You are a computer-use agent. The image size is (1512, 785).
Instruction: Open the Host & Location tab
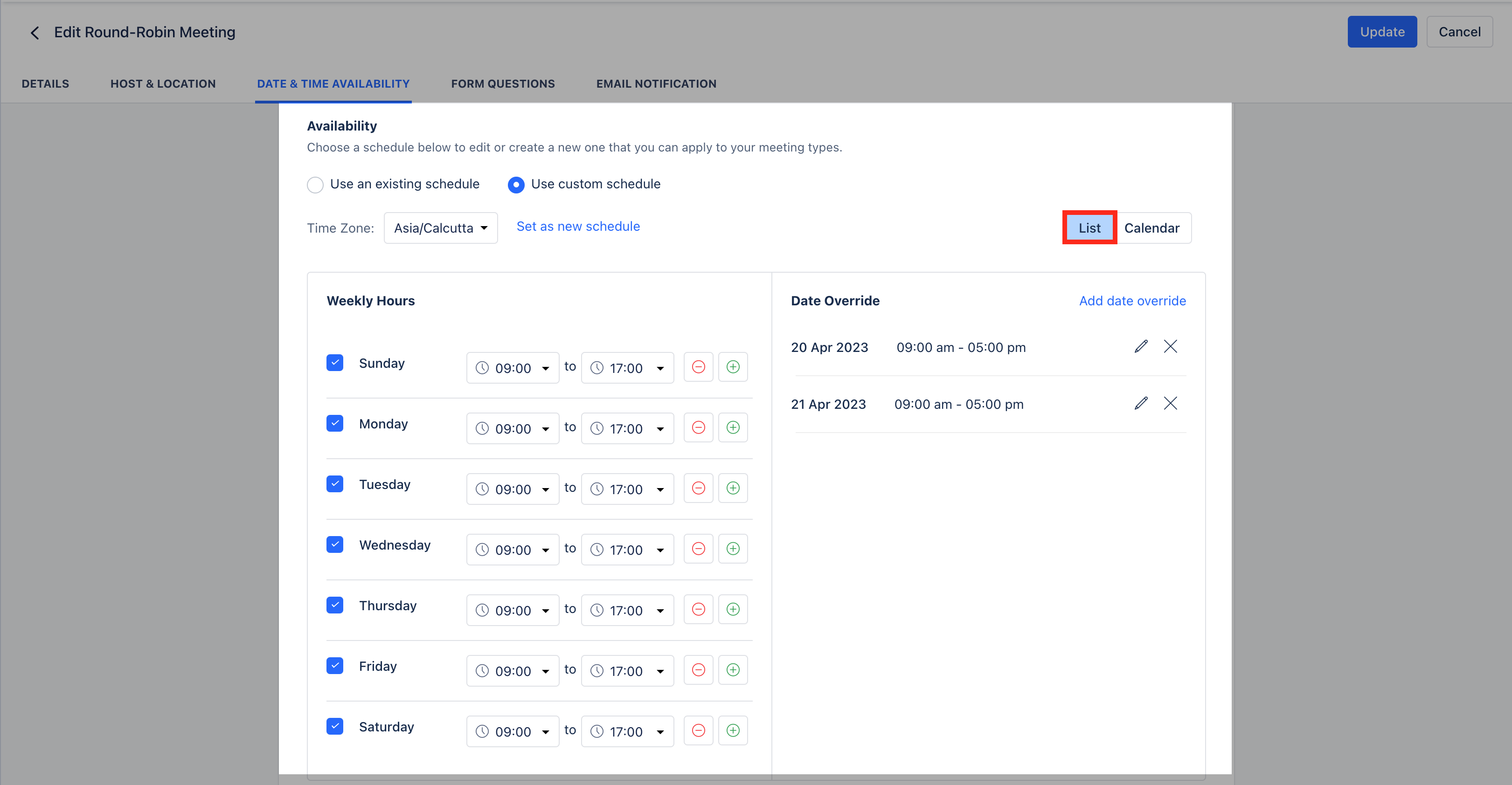tap(163, 84)
